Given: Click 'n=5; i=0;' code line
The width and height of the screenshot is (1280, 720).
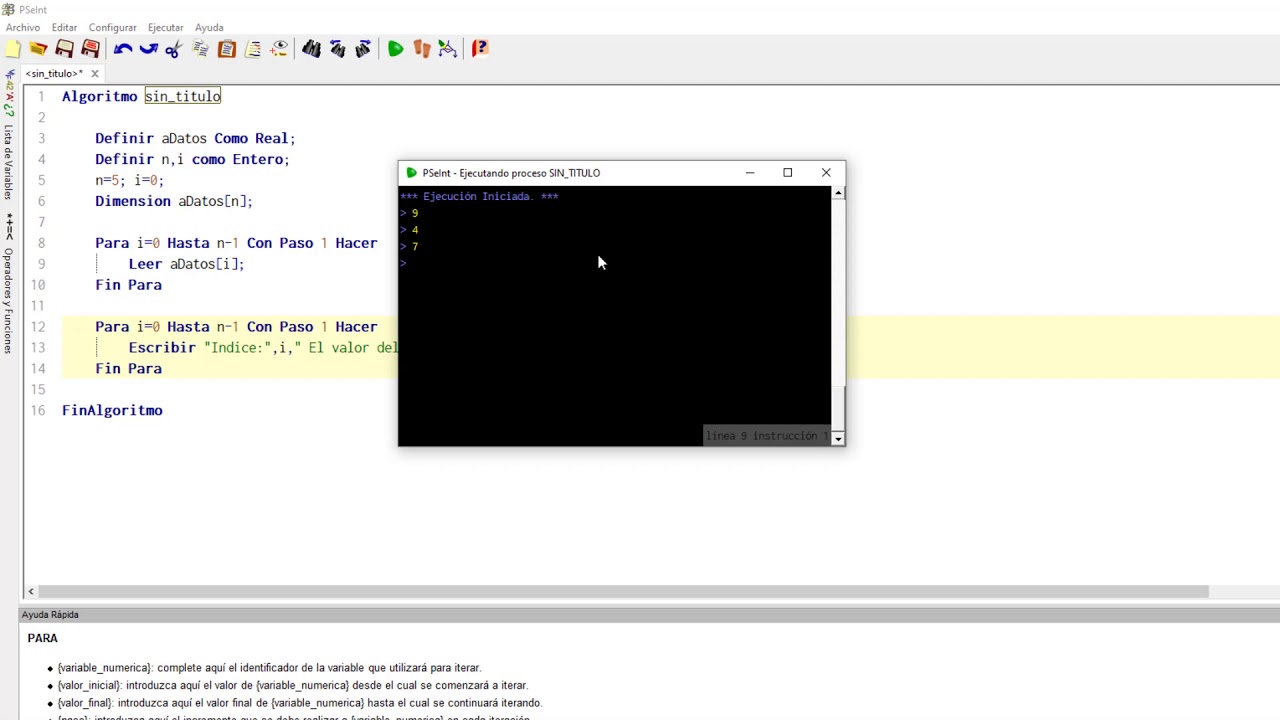Looking at the screenshot, I should click(129, 180).
